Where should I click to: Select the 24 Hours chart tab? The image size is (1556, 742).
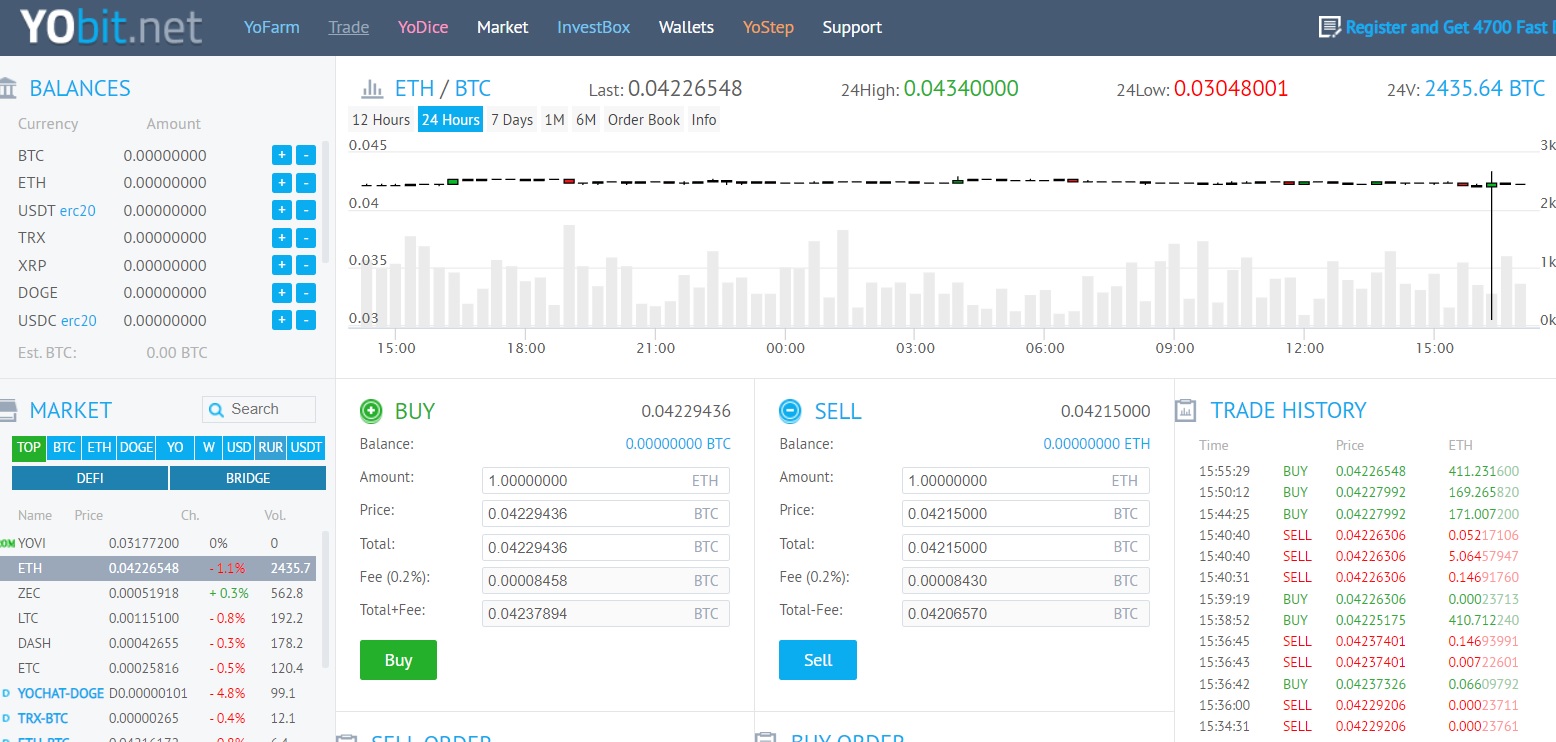pyautogui.click(x=451, y=119)
